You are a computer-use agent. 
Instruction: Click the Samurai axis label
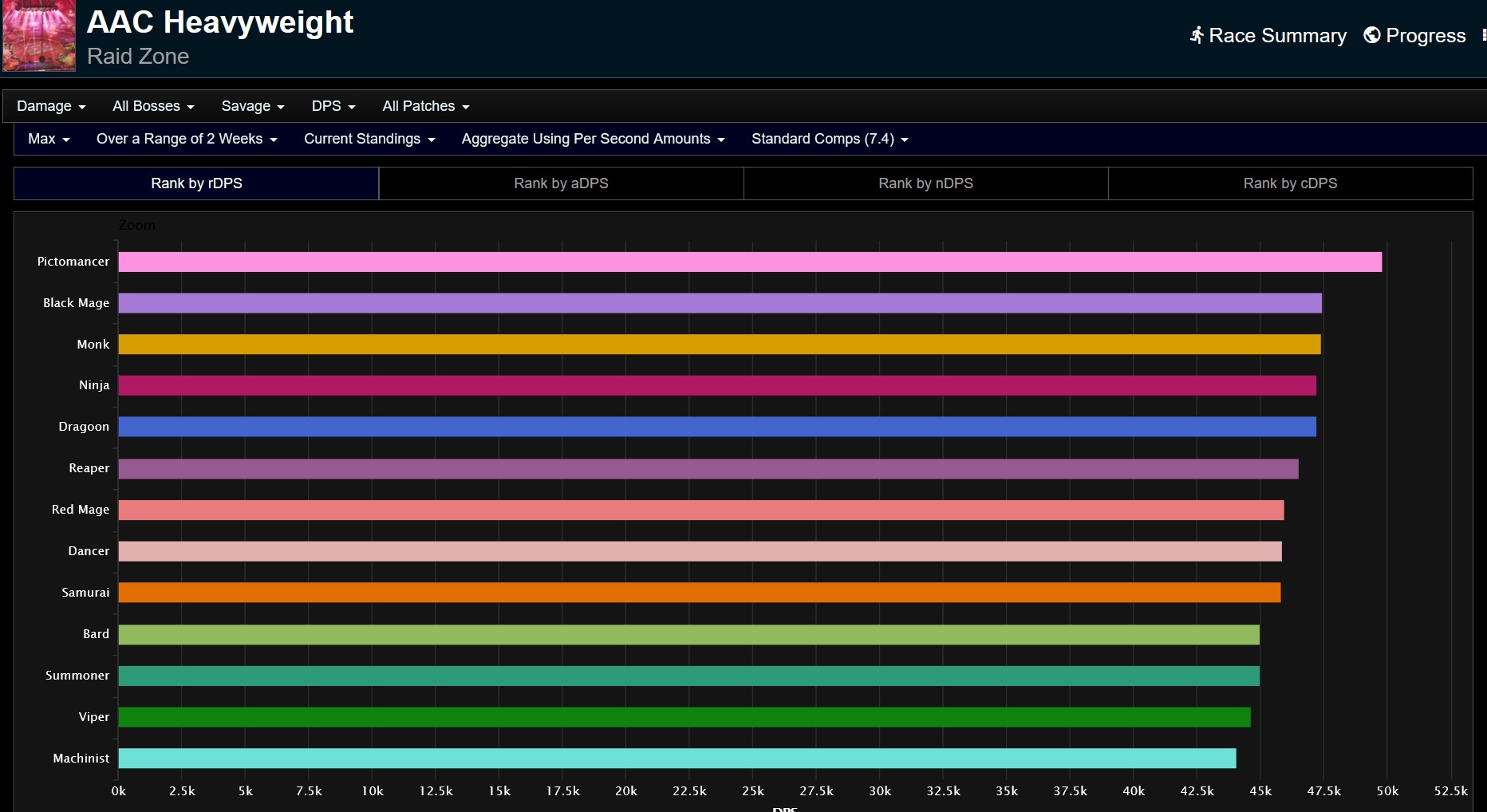click(x=85, y=593)
